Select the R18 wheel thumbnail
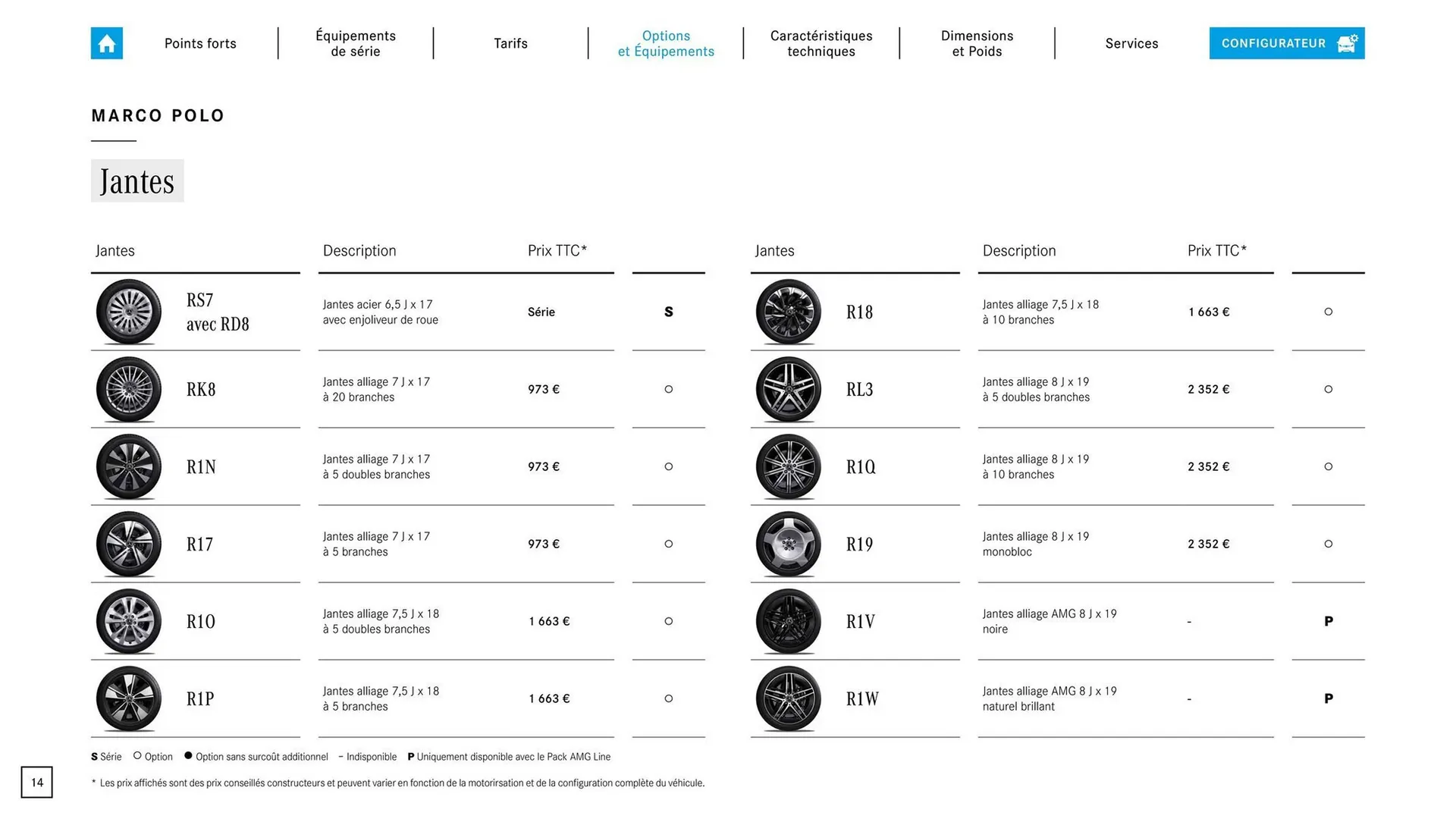This screenshot has width=1456, height=819. pos(787,312)
